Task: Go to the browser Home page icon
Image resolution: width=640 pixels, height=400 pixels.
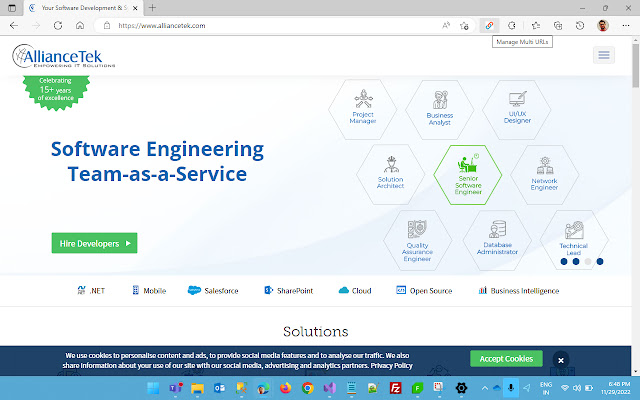Action: click(x=80, y=26)
